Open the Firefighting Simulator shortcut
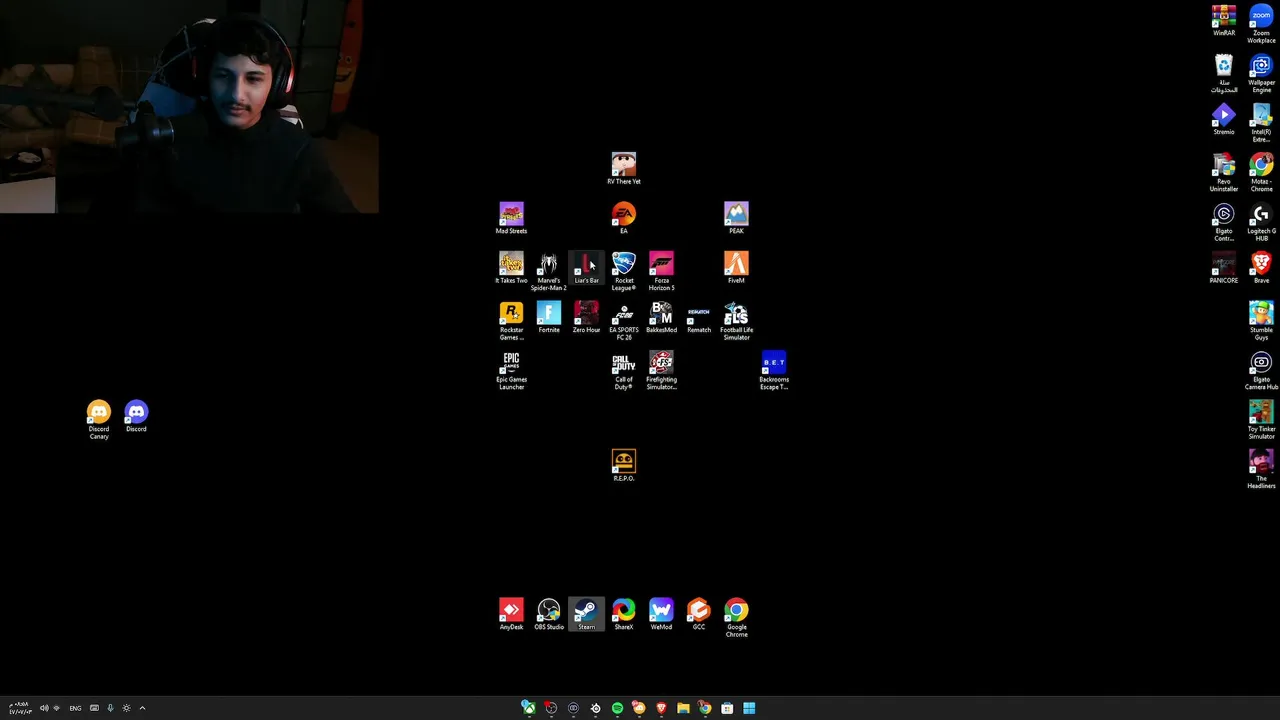This screenshot has width=1280, height=720. 661,371
